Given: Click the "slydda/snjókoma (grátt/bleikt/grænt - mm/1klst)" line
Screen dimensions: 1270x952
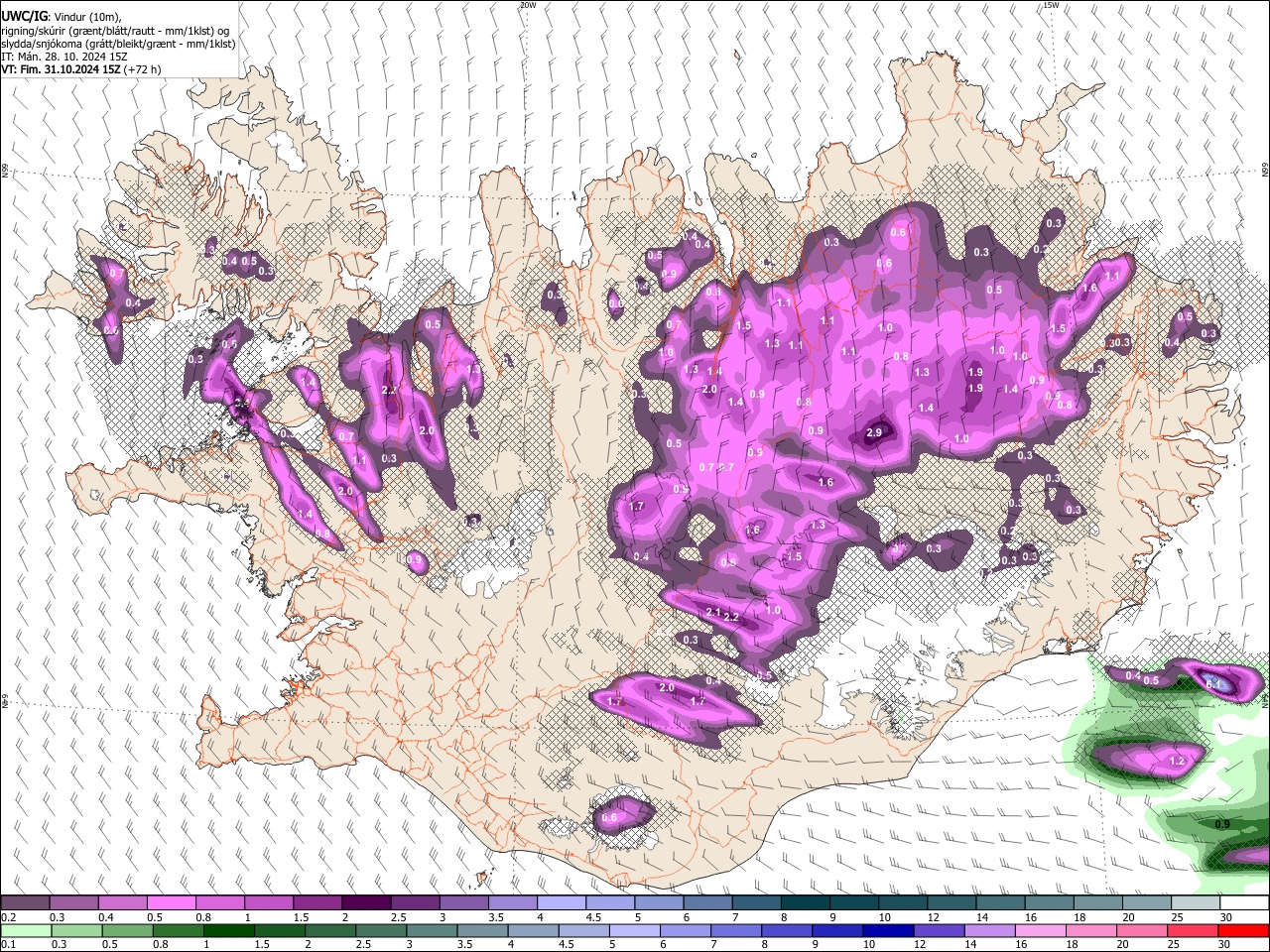Looking at the screenshot, I should 118,44.
